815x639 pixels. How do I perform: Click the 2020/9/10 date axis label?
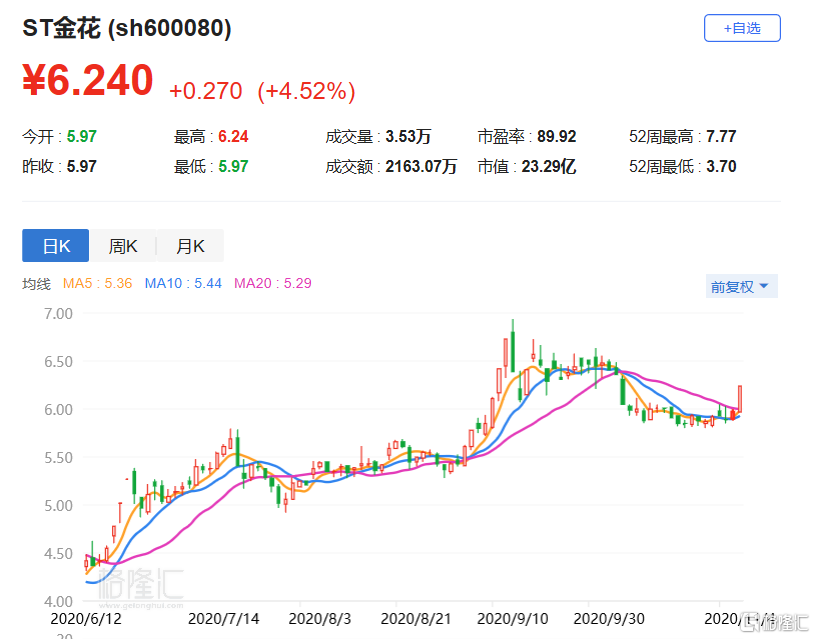tap(512, 619)
